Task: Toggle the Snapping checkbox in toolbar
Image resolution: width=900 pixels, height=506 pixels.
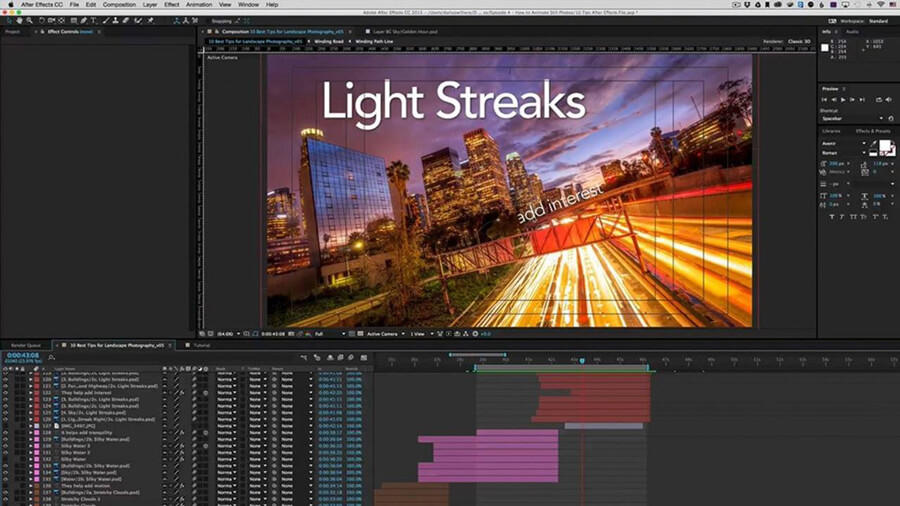Action: click(x=208, y=21)
